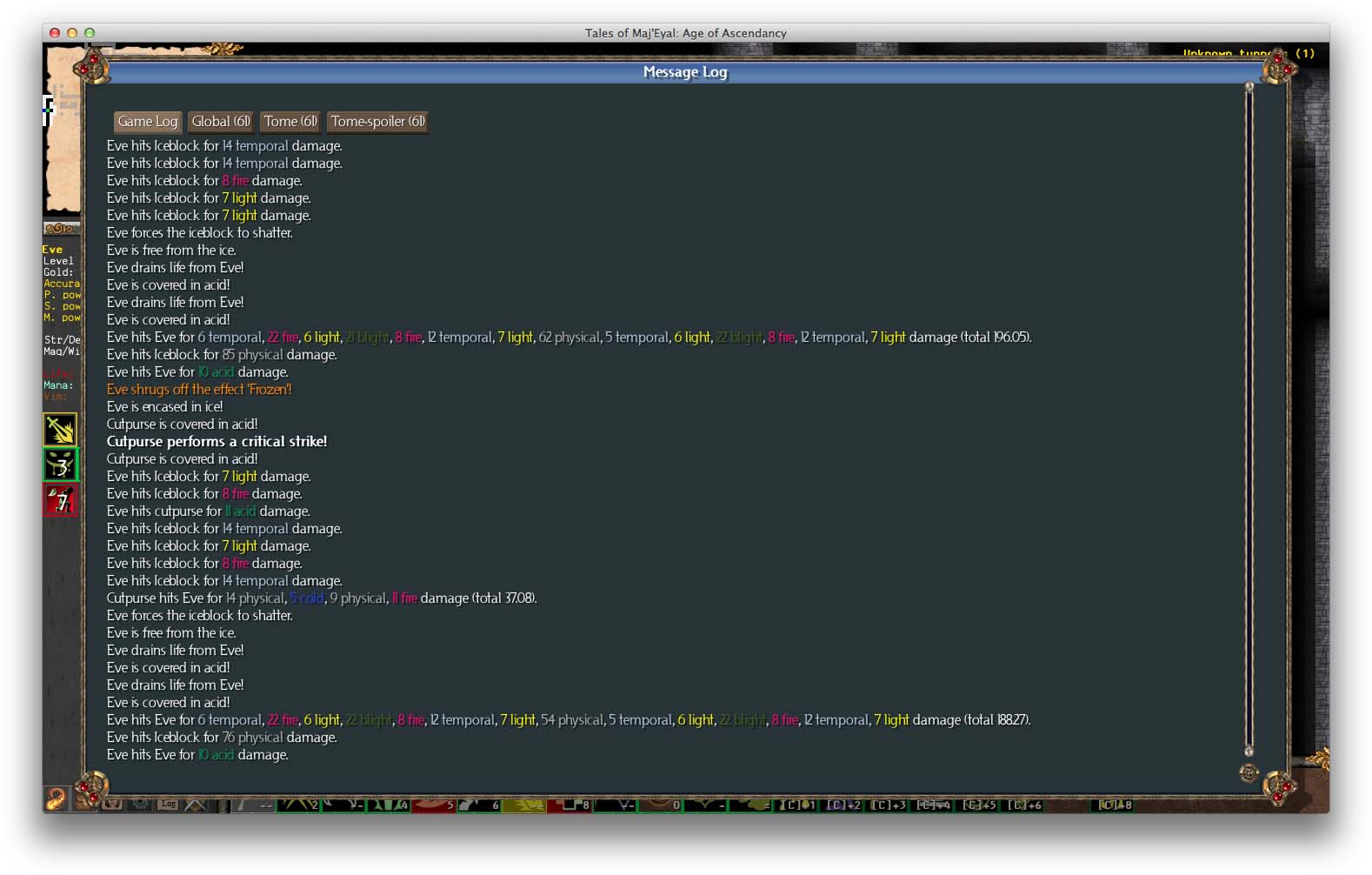This screenshot has height=875, width=1372.
Task: Select hotbar slot labeled [C]+3
Action: tap(886, 805)
